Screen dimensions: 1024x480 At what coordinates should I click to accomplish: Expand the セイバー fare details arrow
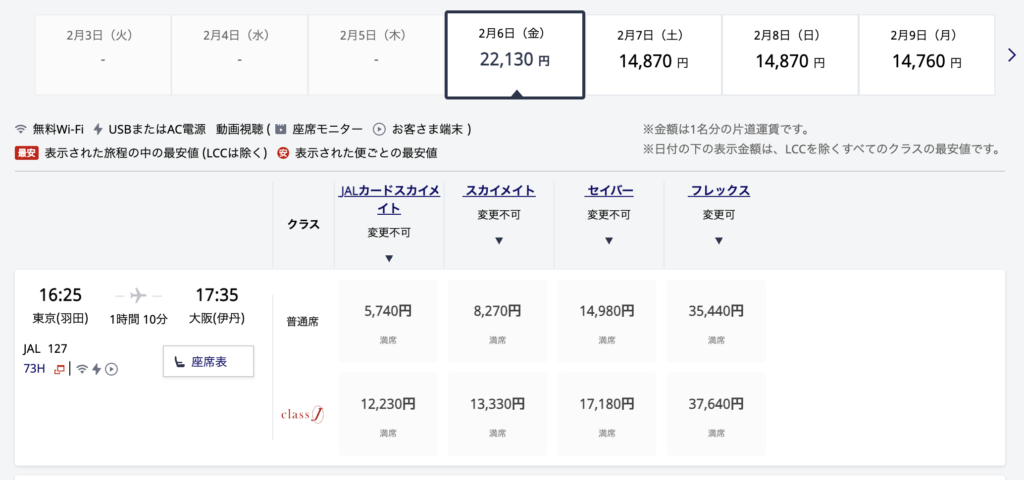click(x=609, y=241)
